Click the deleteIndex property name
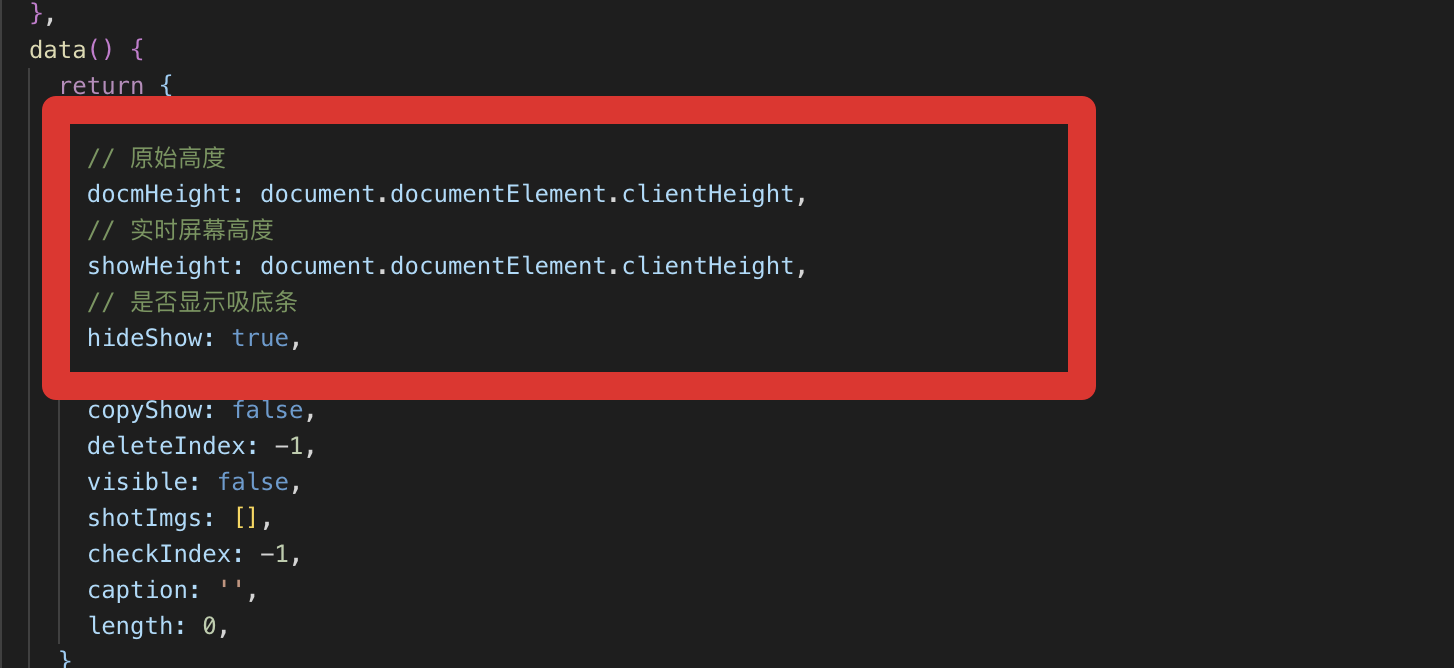Viewport: 1454px width, 668px height. coord(166,446)
